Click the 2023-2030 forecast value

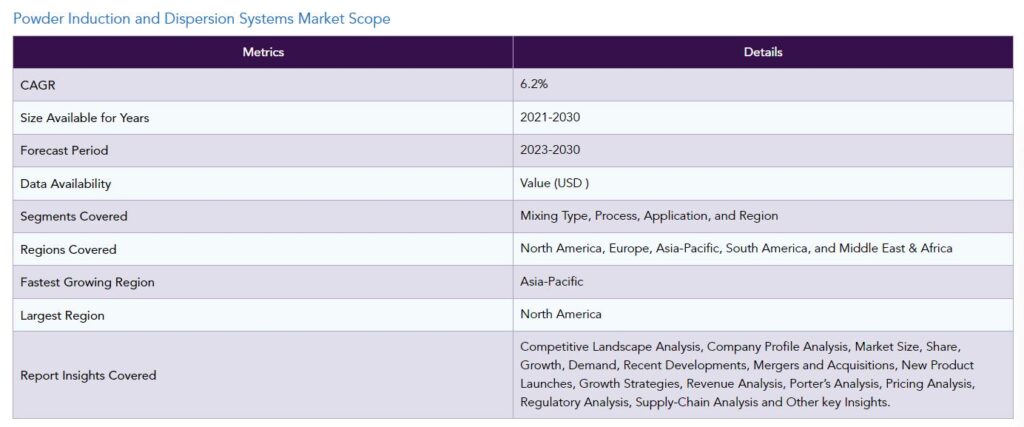coord(550,150)
